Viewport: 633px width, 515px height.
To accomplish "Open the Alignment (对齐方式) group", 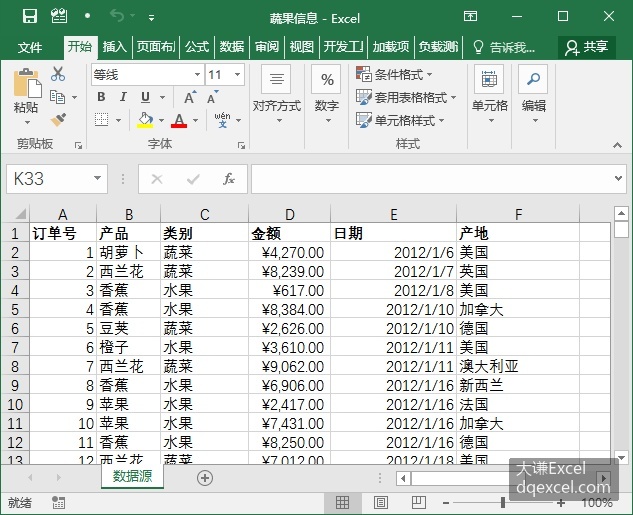I will [277, 95].
